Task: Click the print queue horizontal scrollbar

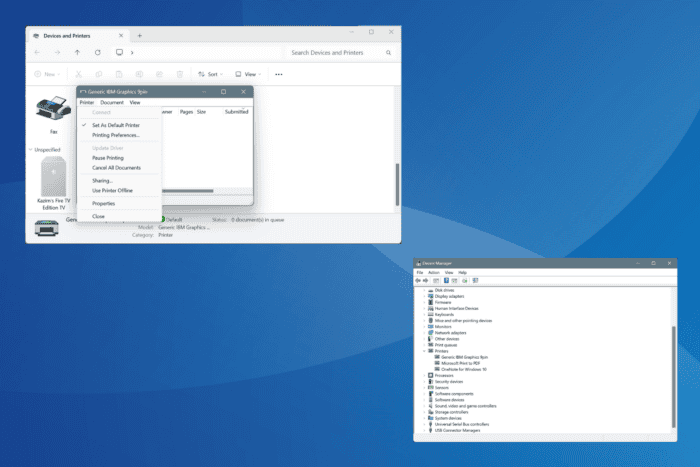Action: tap(188, 191)
